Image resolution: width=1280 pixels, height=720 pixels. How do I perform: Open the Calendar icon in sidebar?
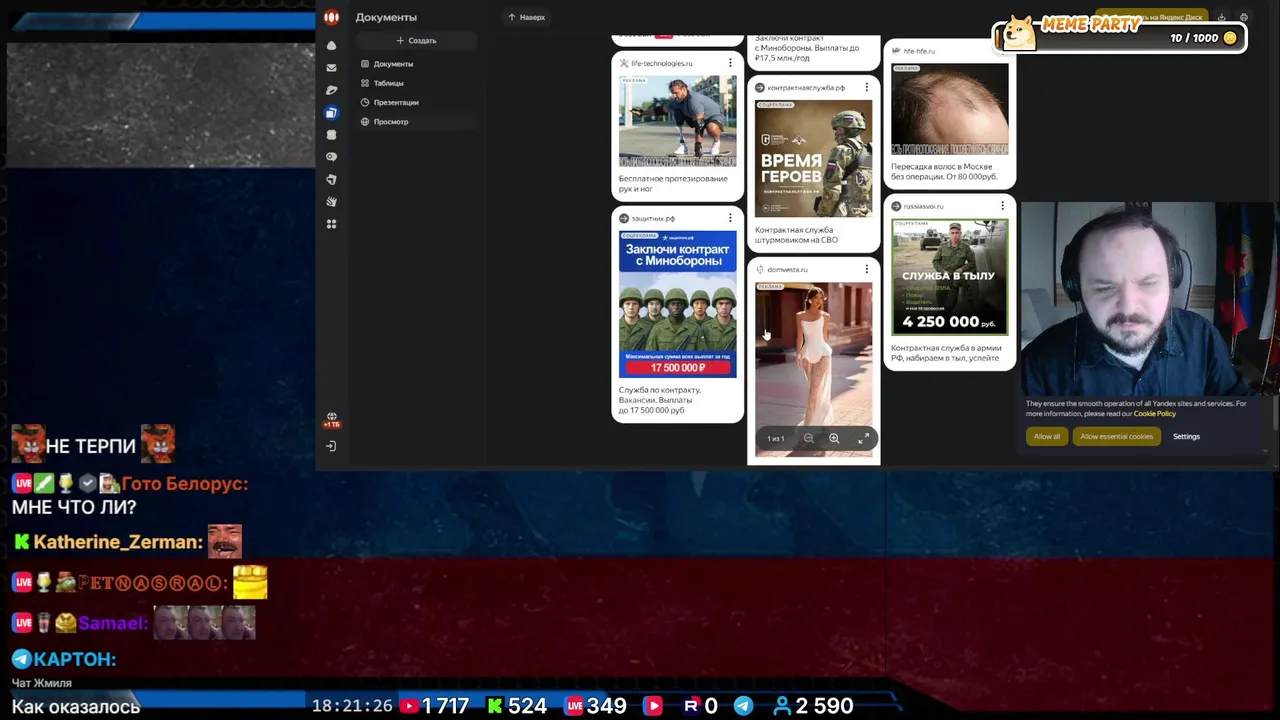click(x=331, y=135)
